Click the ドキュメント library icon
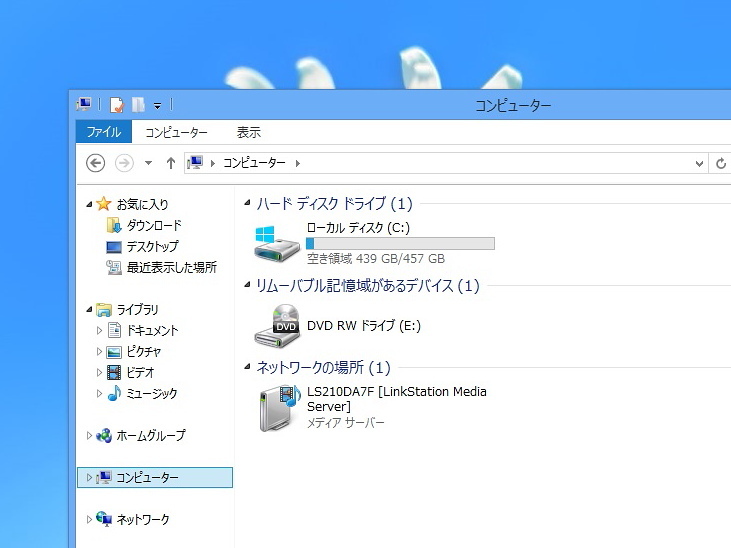Viewport: 731px width, 548px height. pos(114,330)
